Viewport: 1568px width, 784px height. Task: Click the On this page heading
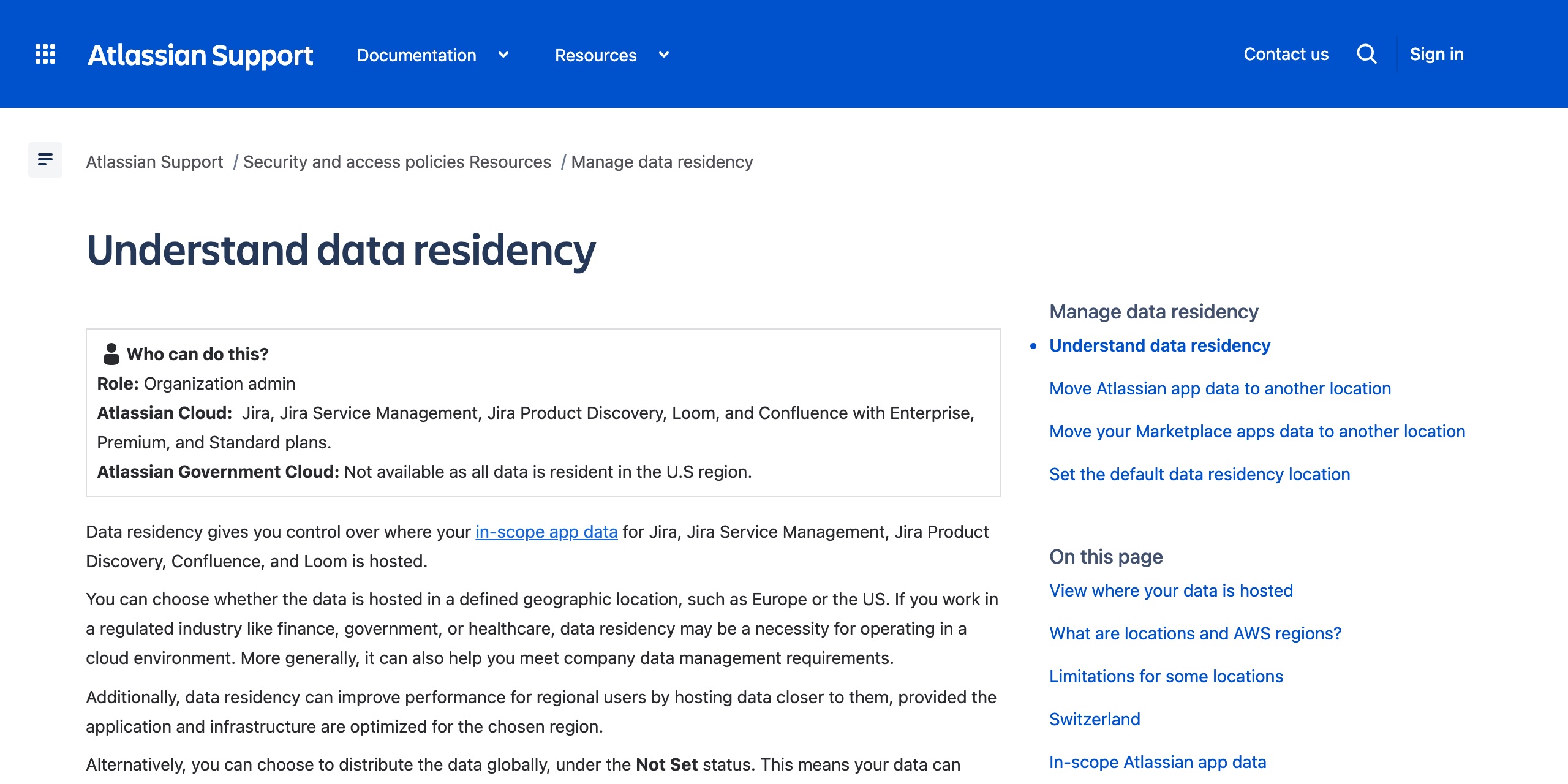pos(1106,557)
